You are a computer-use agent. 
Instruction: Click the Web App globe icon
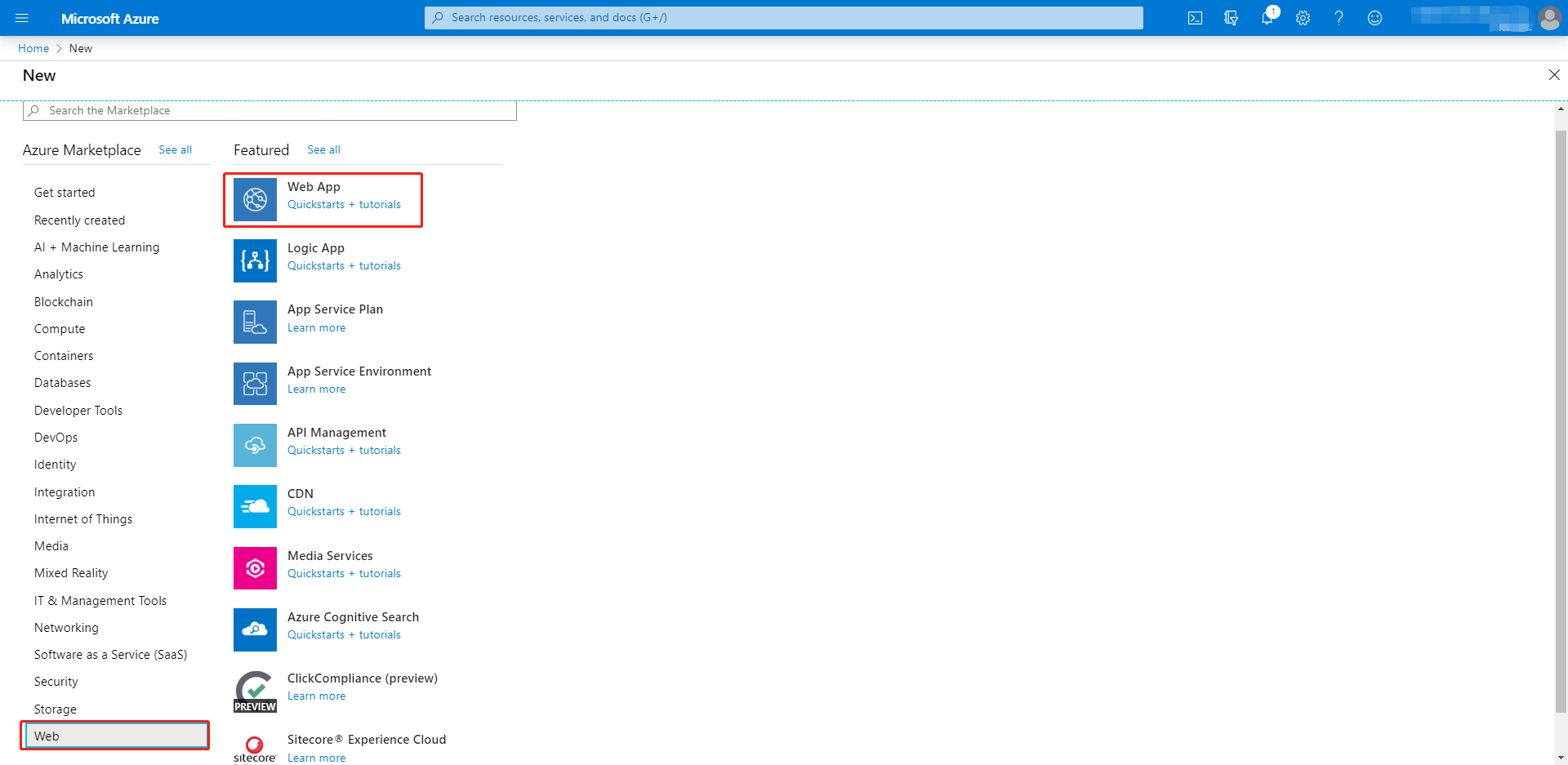255,199
